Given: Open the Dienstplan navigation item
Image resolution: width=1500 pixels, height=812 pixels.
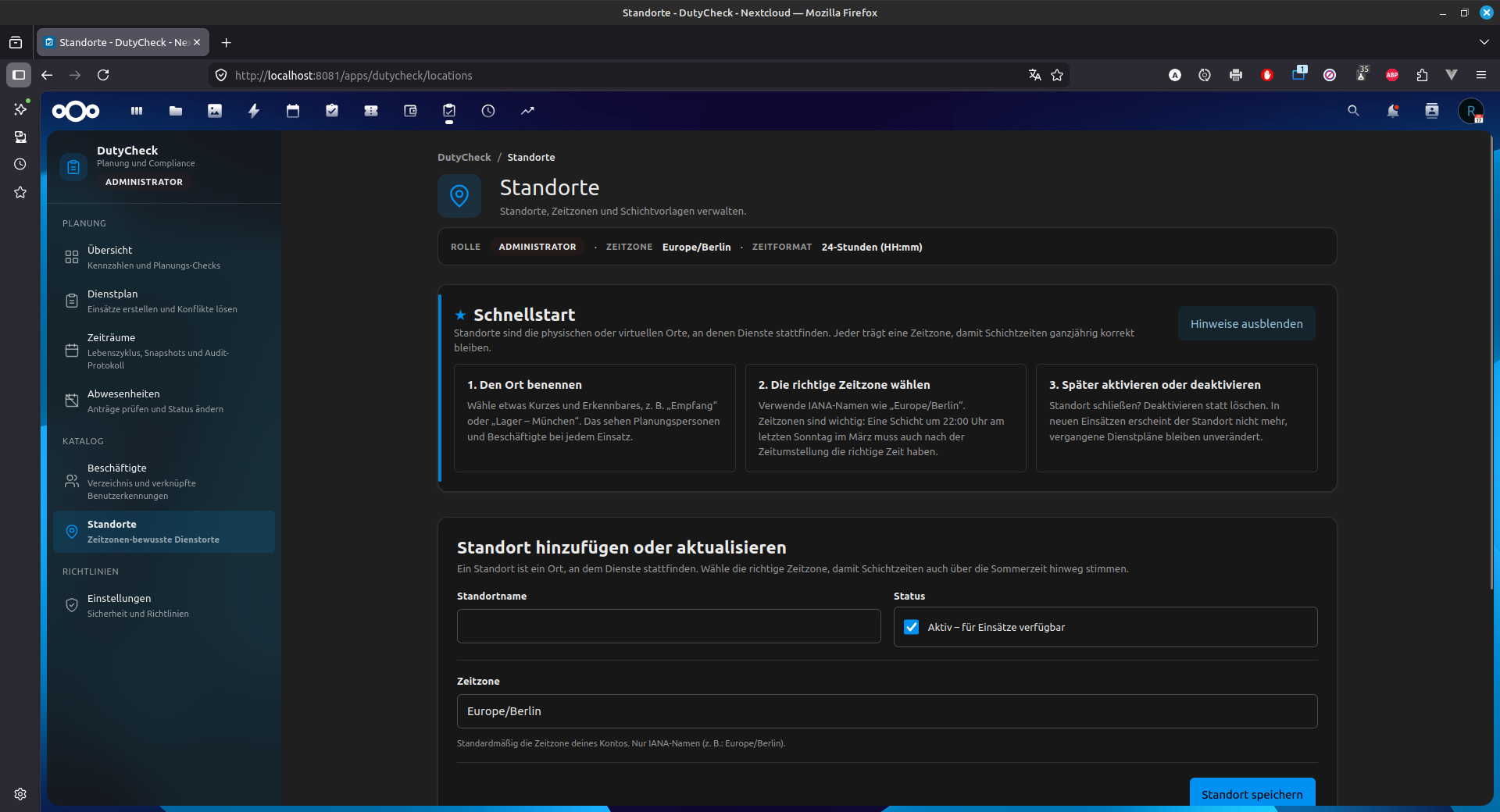Looking at the screenshot, I should pos(164,301).
